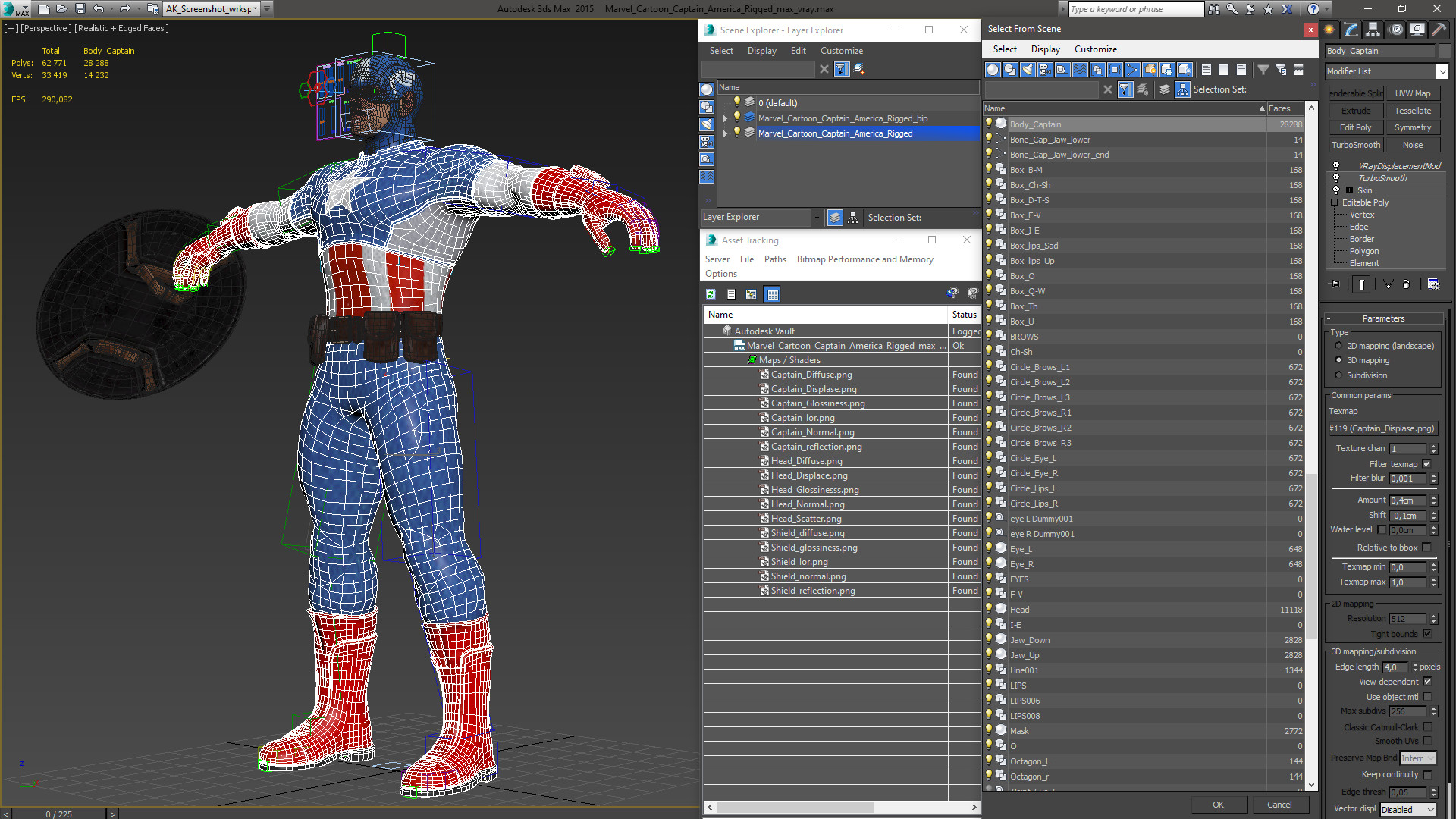Open Display menu in Scene Explorer
This screenshot has width=1456, height=819.
click(761, 51)
